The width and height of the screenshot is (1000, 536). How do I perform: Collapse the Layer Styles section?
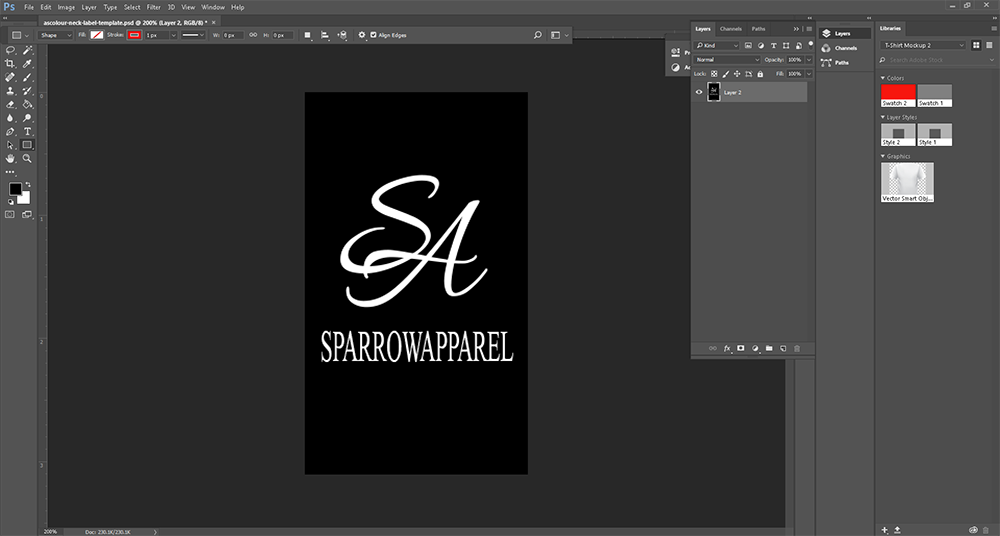[883, 117]
